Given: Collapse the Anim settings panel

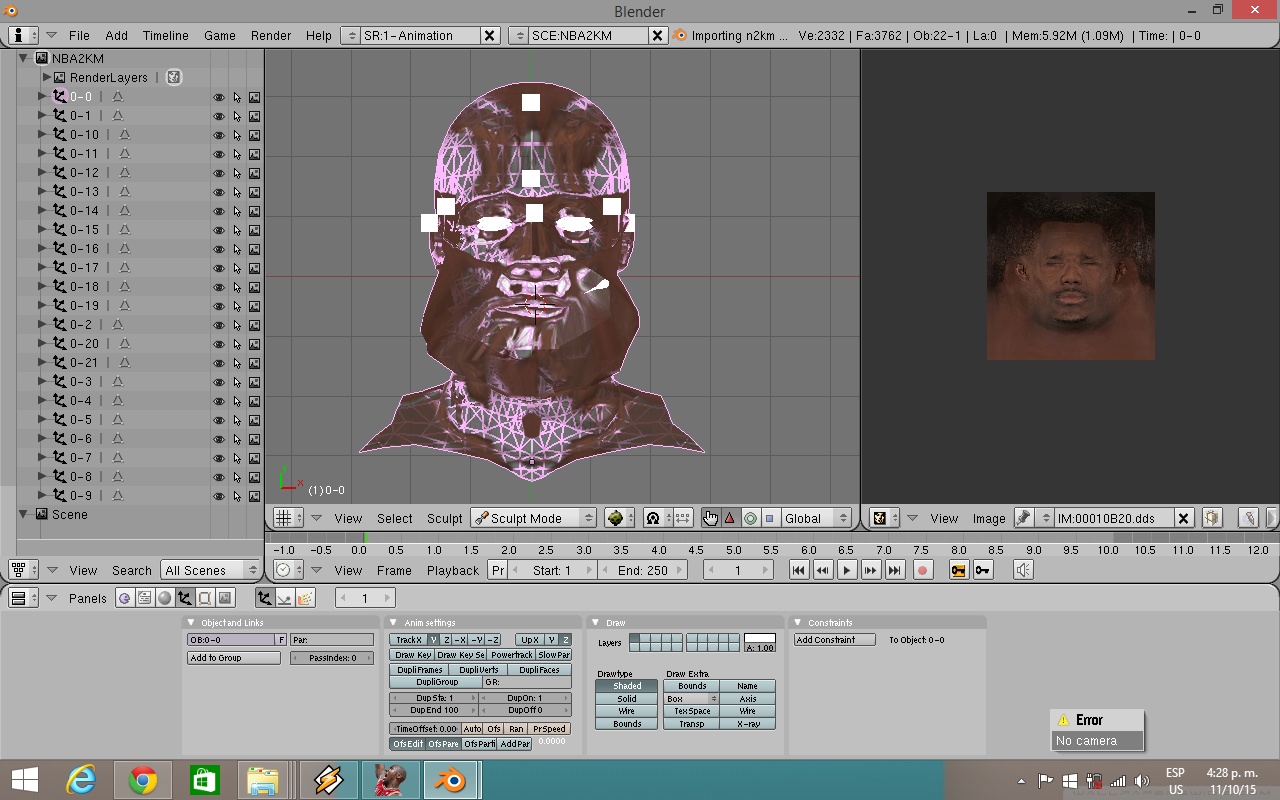Looking at the screenshot, I should pos(395,623).
